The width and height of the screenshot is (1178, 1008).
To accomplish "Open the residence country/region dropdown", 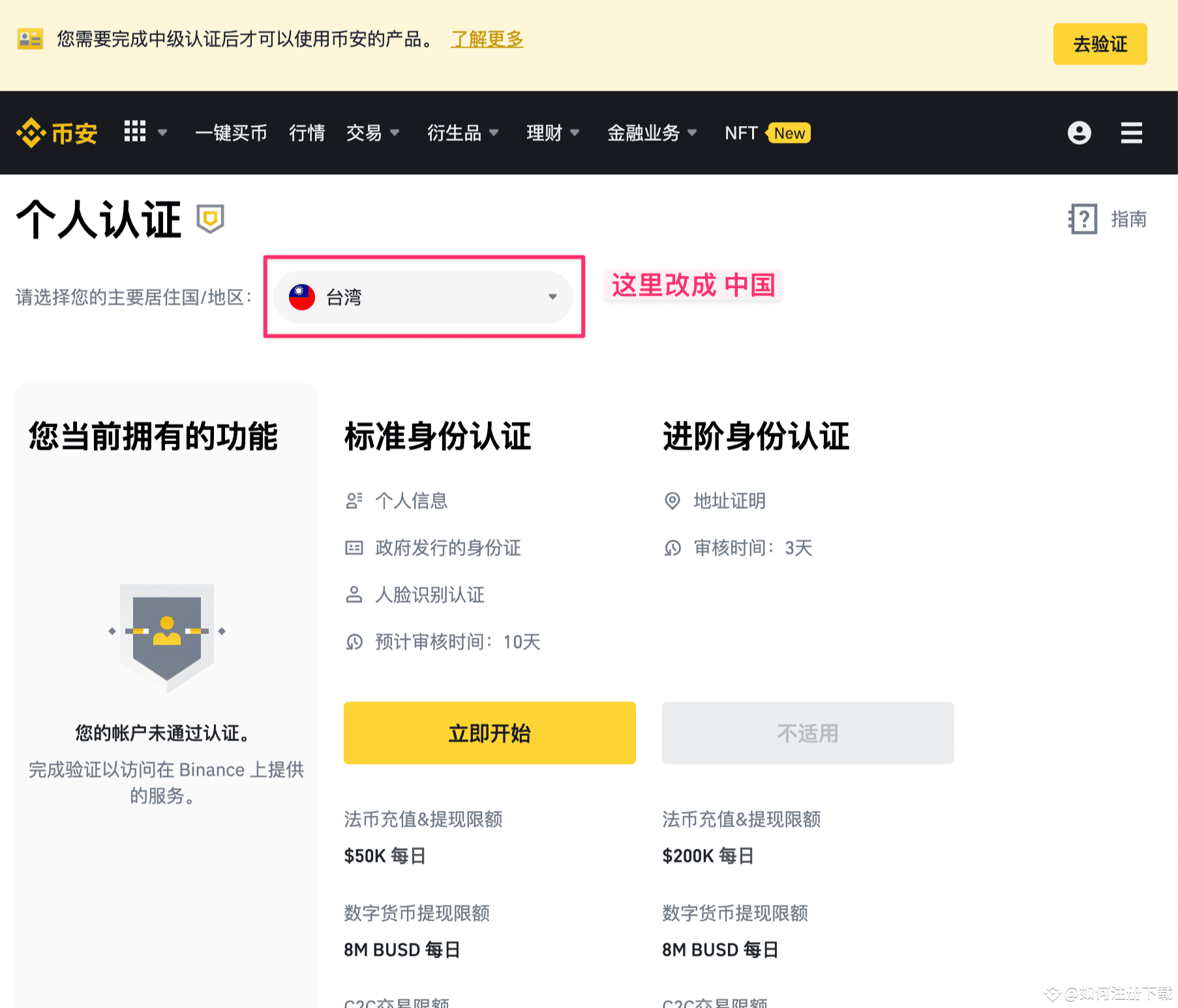I will click(x=423, y=297).
